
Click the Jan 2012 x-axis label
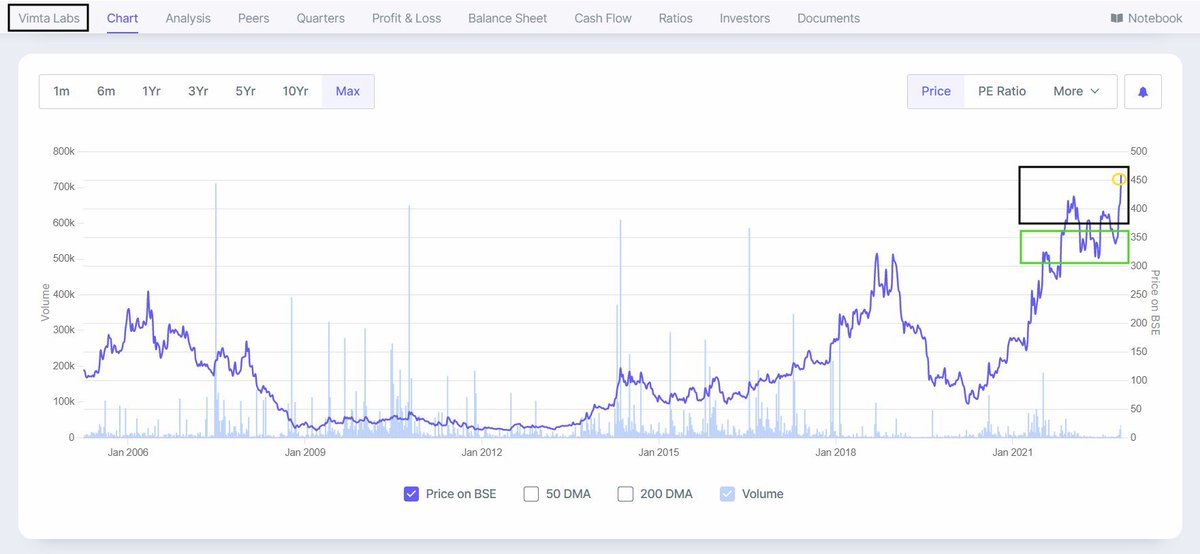(482, 452)
